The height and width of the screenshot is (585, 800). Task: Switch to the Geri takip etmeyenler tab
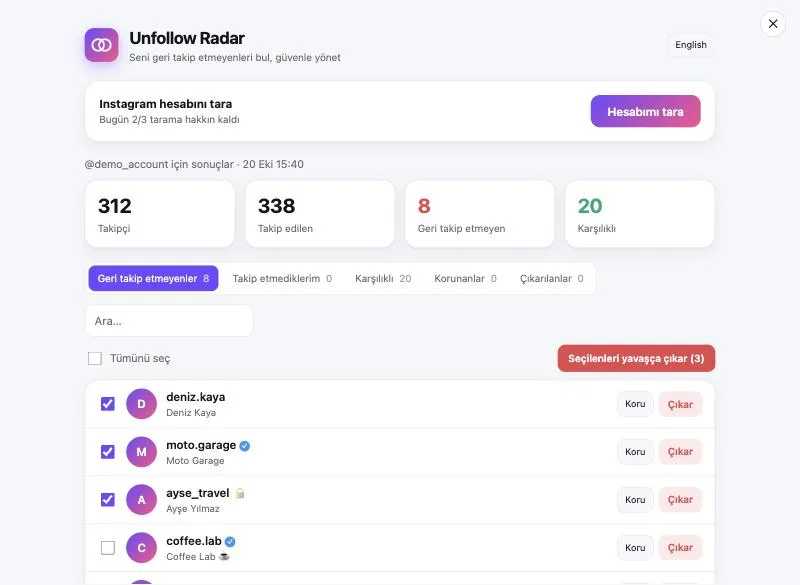(x=153, y=278)
